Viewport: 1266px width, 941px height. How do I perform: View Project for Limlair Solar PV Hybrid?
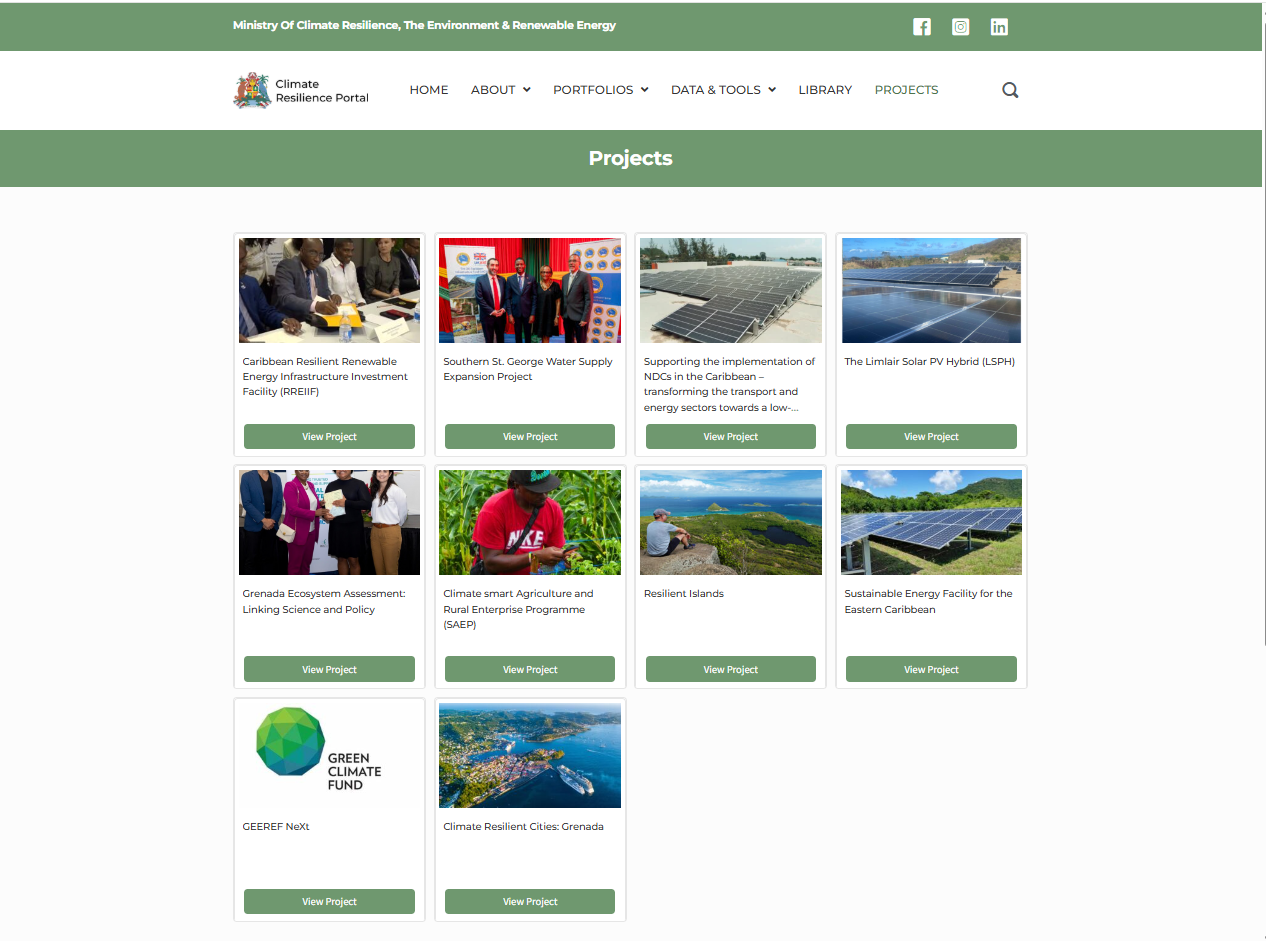(931, 437)
